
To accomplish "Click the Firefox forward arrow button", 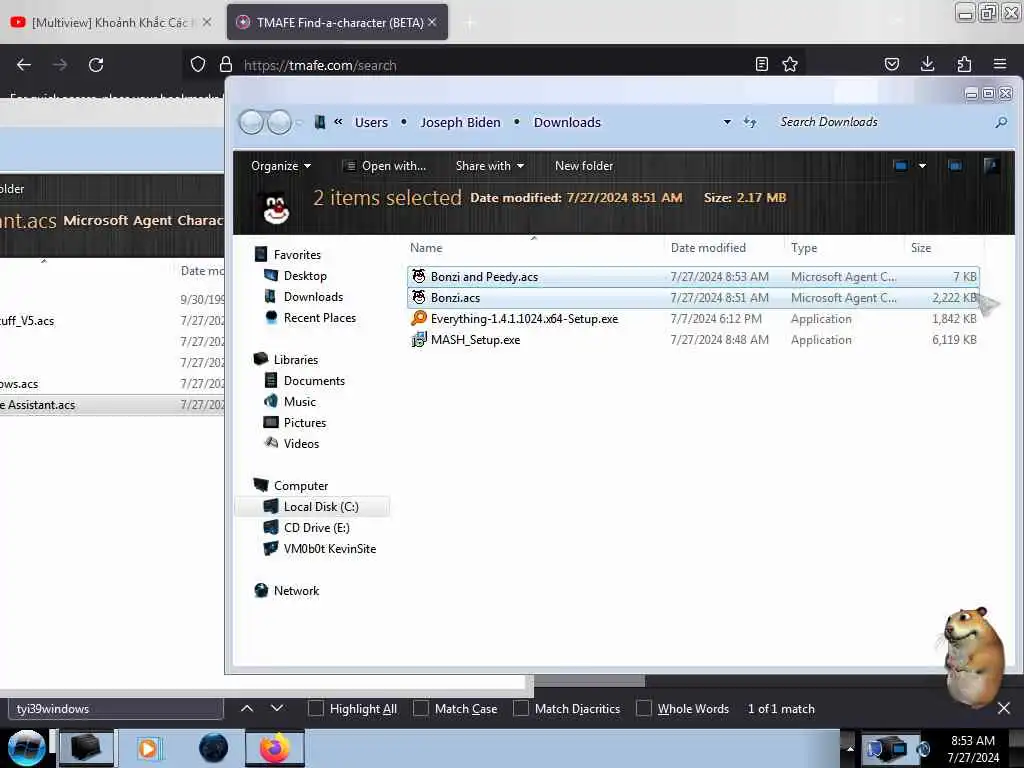I will click(x=60, y=65).
